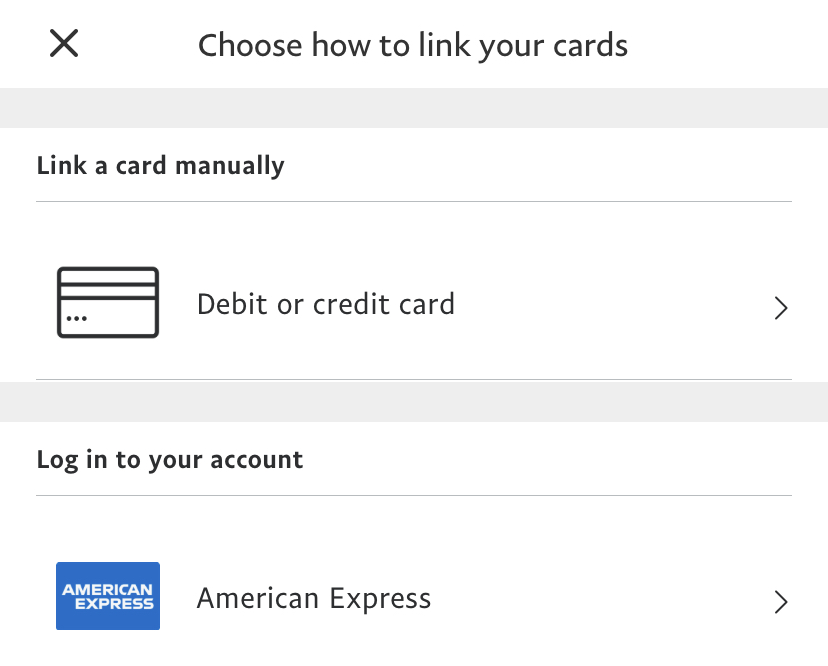Image resolution: width=828 pixels, height=666 pixels.
Task: Click the Choose how to link your cards title
Action: pyautogui.click(x=413, y=46)
